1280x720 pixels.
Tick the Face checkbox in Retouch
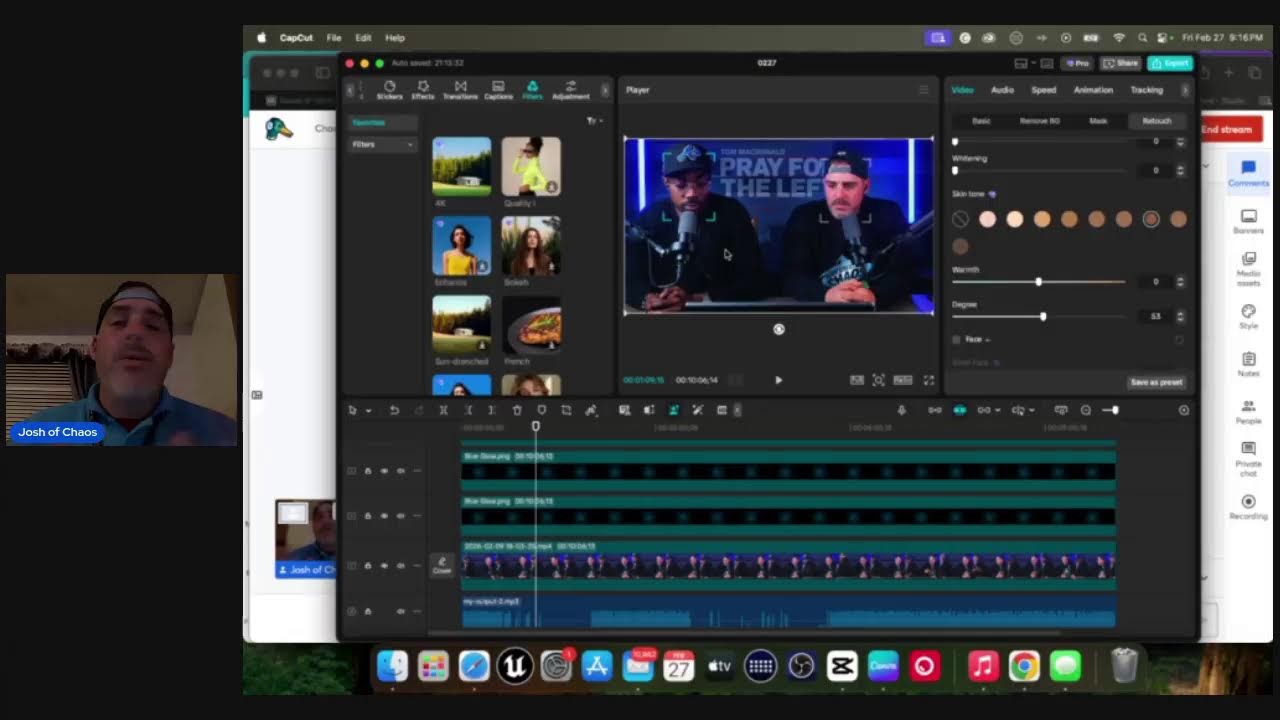(957, 340)
